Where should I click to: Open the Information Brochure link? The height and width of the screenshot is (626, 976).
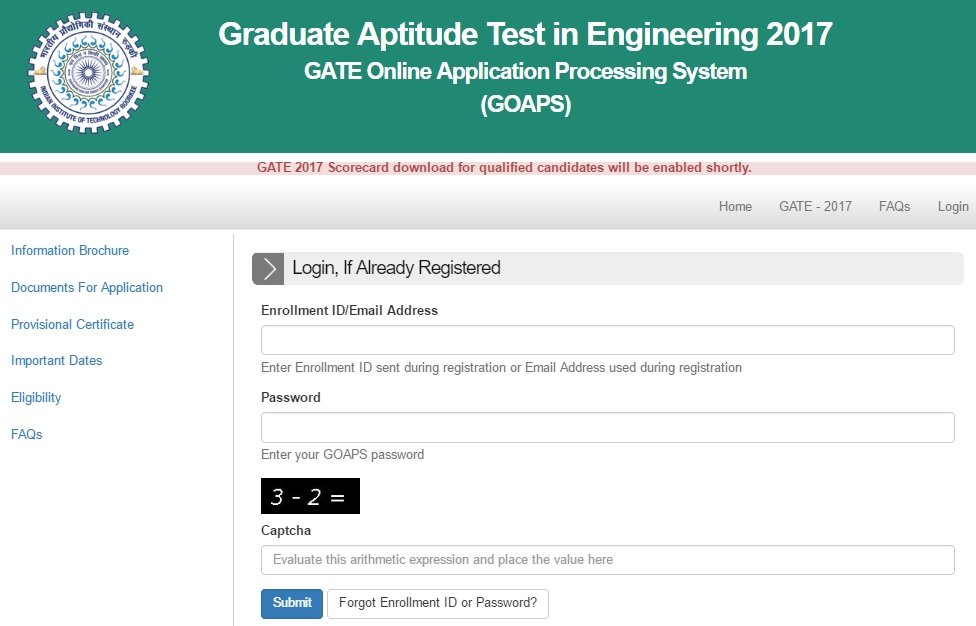pos(70,251)
